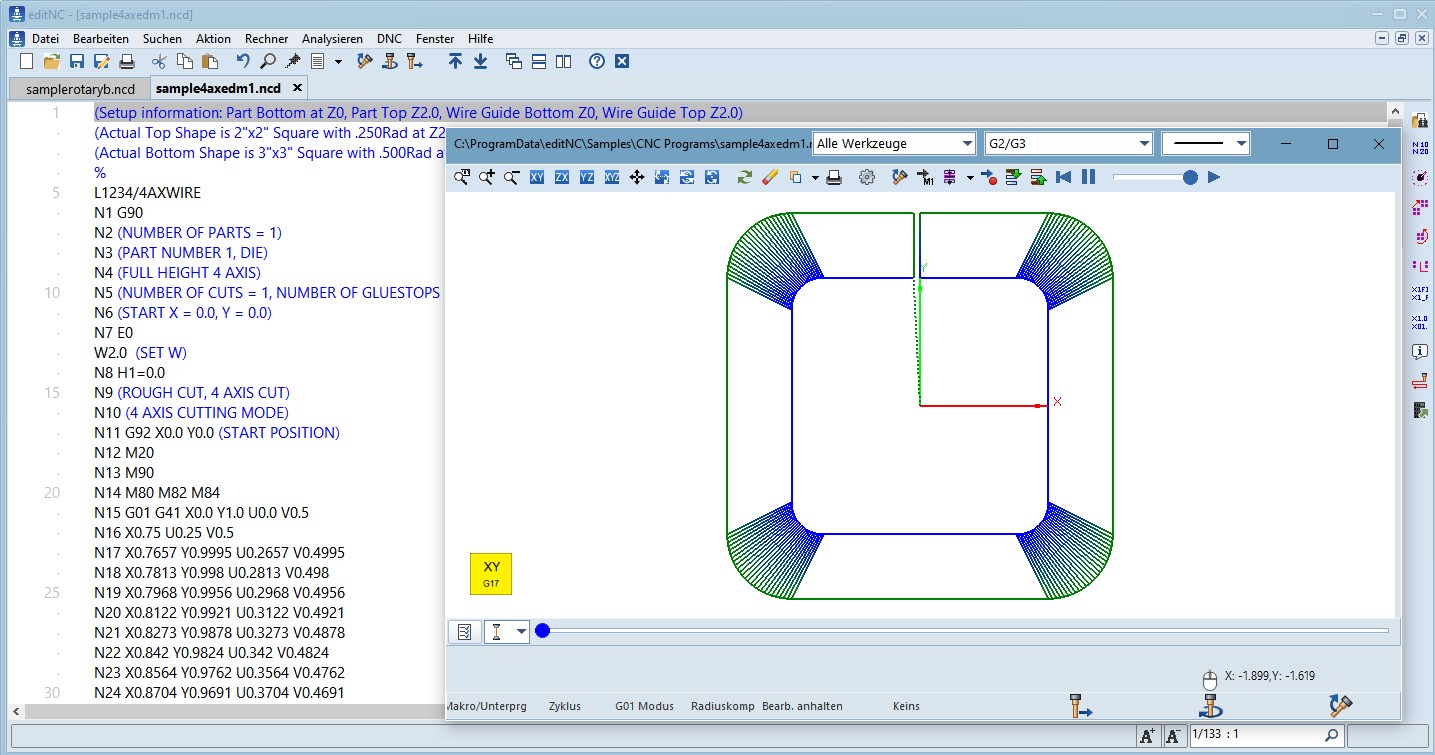
Task: Click the rewind-to-start playback control
Action: (1063, 177)
